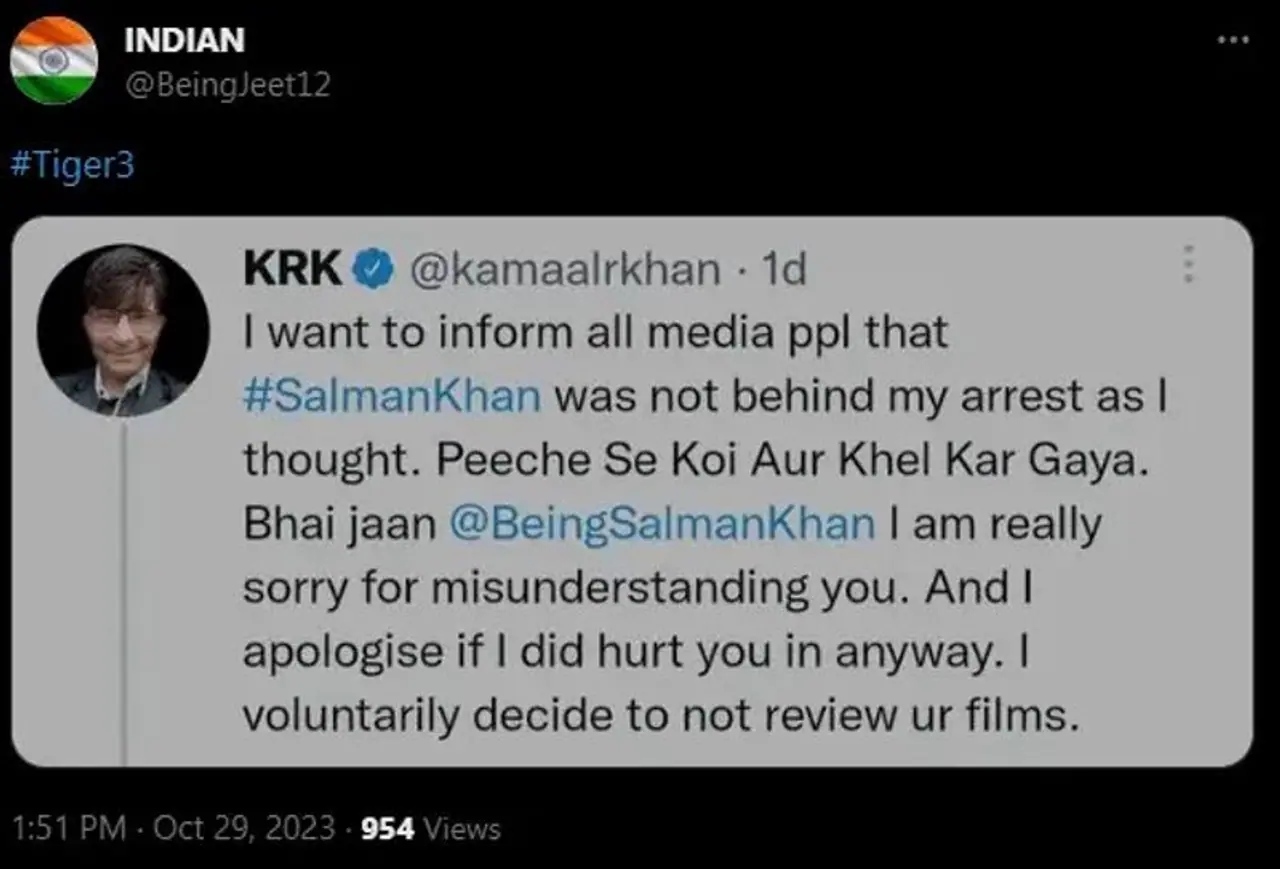Open the tweet's horizontal three-dot menu
This screenshot has height=869, width=1280.
coord(1234,41)
